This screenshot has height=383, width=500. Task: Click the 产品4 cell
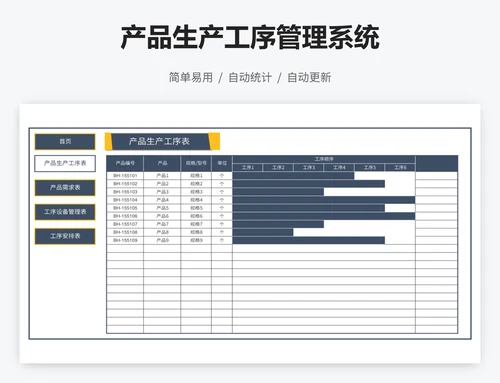pyautogui.click(x=162, y=200)
